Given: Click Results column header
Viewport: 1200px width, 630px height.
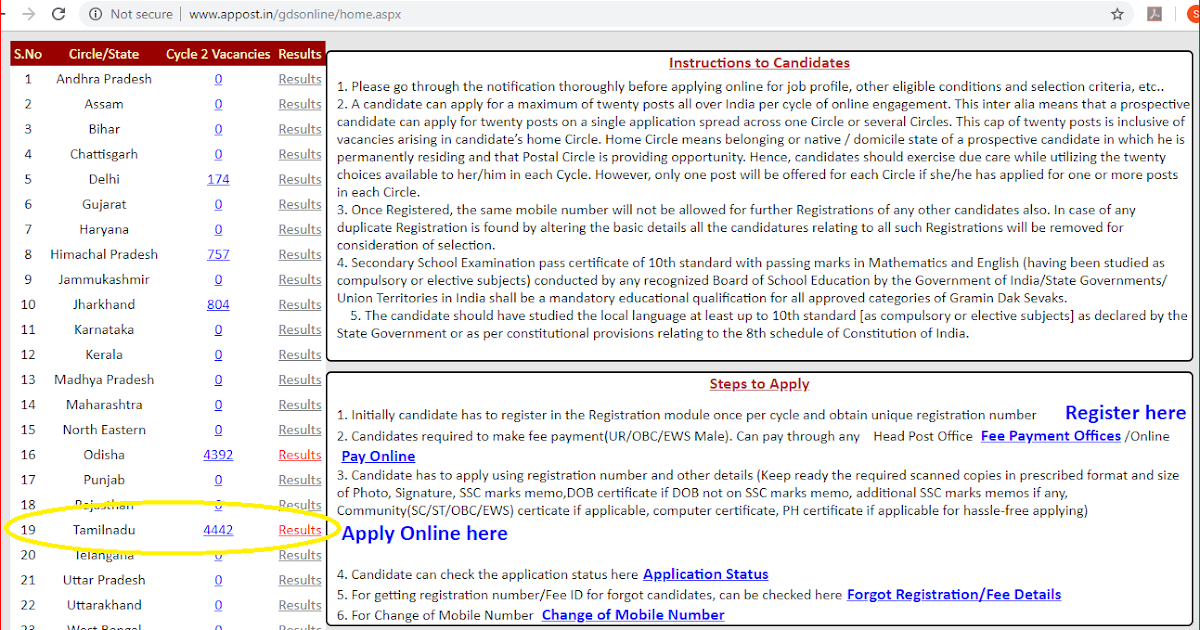Looking at the screenshot, I should tap(300, 54).
